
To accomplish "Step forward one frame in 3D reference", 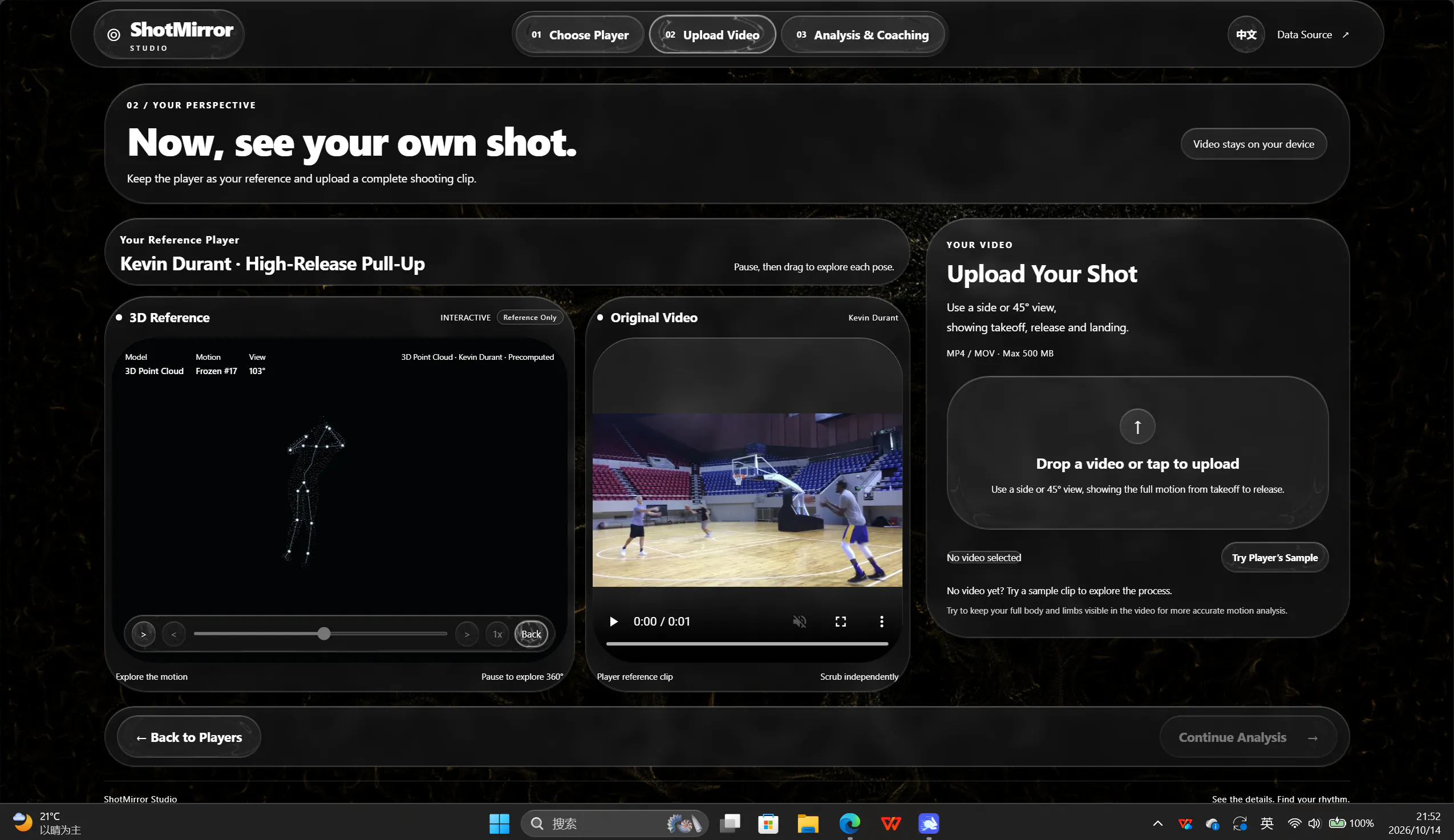I will pos(467,634).
